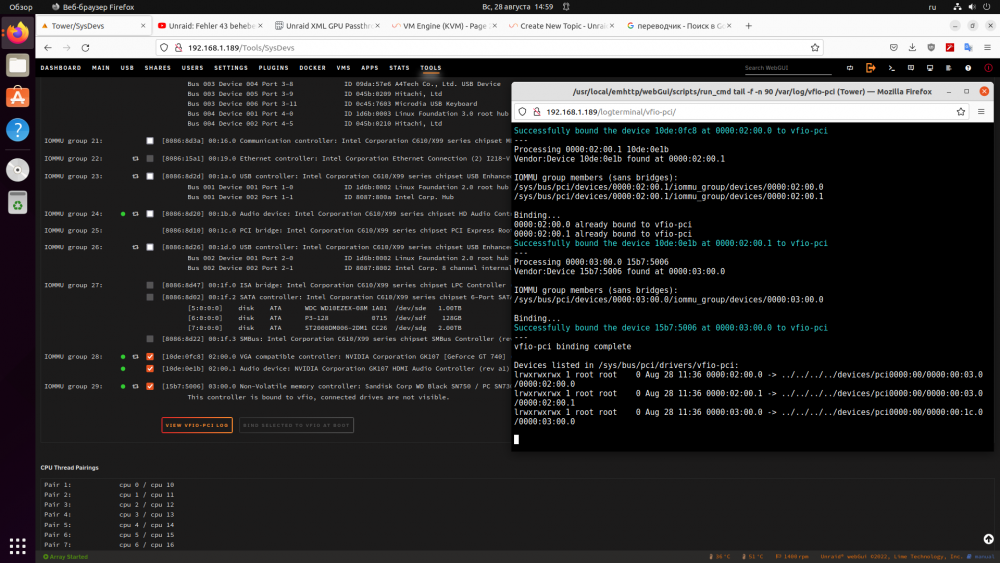The image size is (1000, 563).
Task: Open Firefox application menu hamburger
Action: (987, 47)
